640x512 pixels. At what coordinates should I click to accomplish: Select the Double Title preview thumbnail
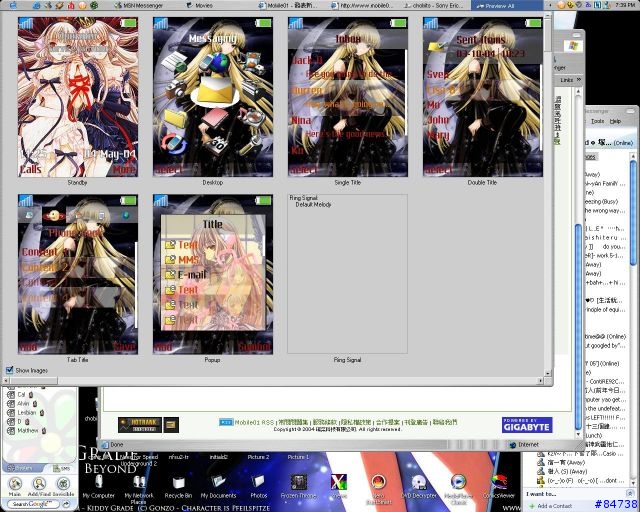click(x=483, y=97)
